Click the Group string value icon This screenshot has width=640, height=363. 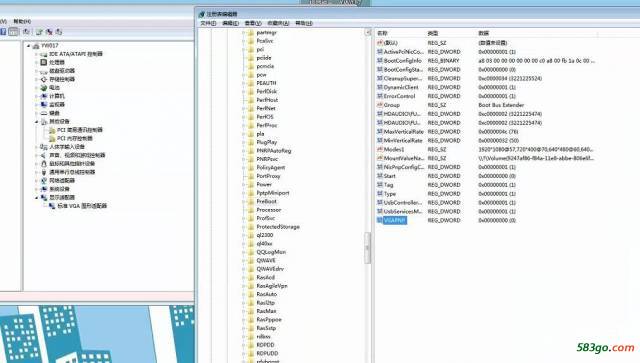[380, 105]
